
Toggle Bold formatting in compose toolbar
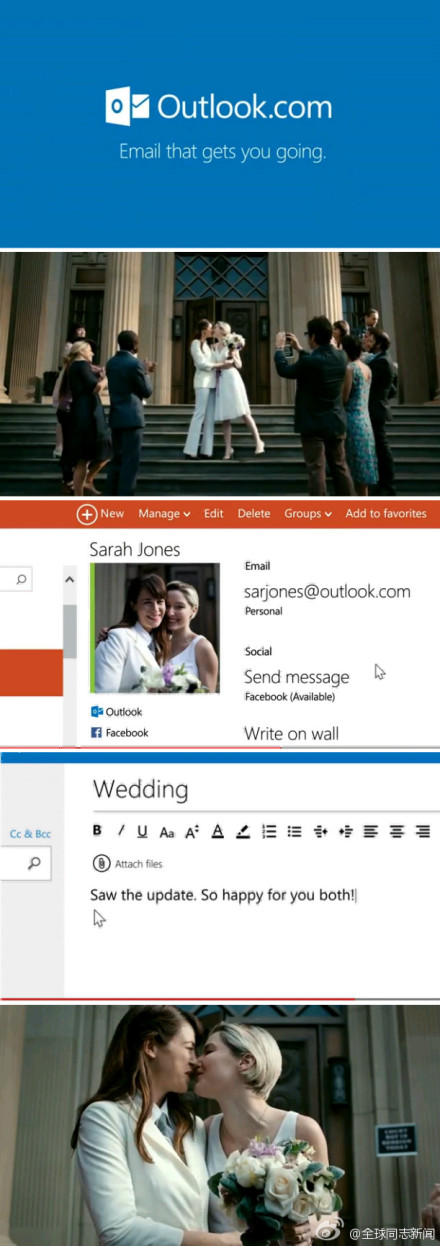tap(98, 830)
